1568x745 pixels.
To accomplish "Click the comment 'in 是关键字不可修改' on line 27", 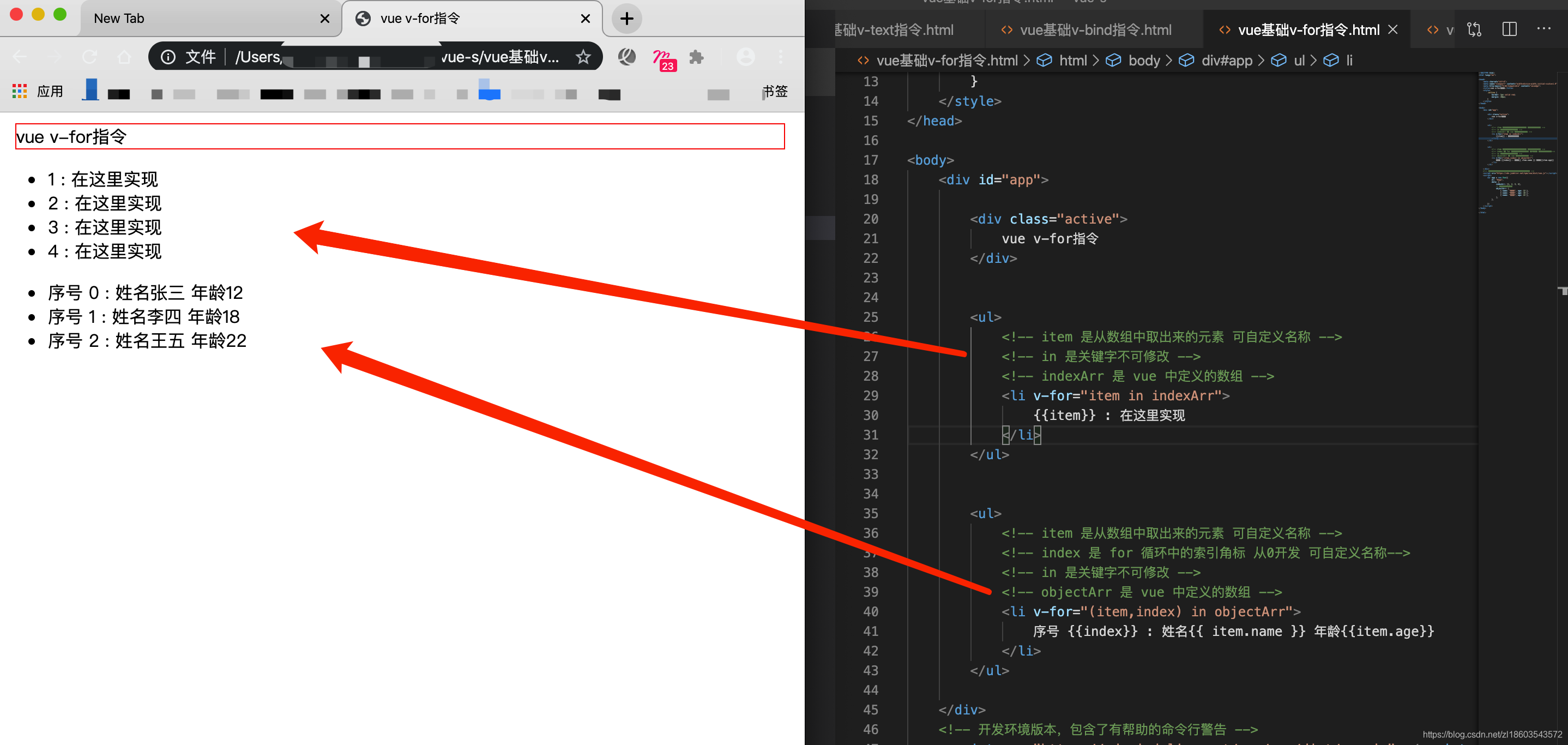I will (1101, 357).
